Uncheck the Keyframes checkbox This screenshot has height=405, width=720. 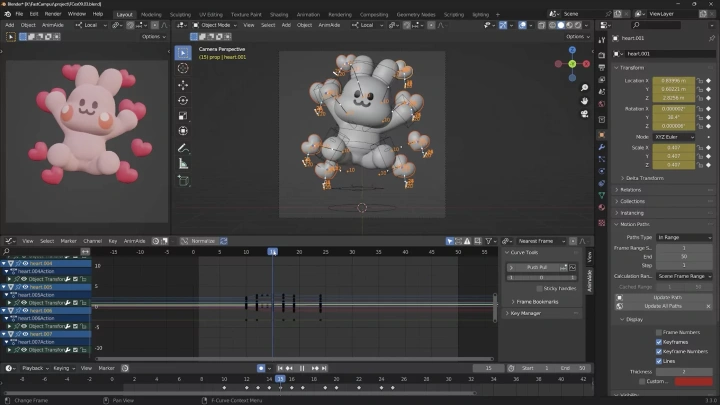click(659, 342)
